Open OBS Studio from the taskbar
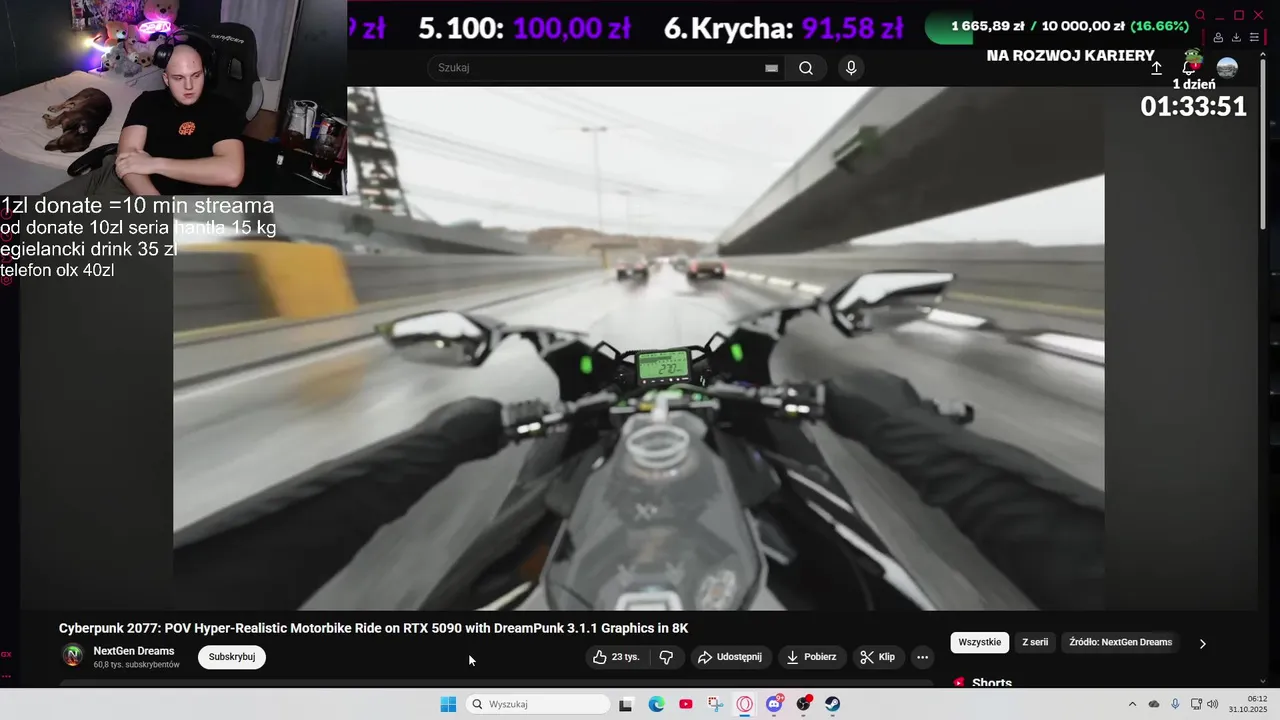 [x=803, y=704]
